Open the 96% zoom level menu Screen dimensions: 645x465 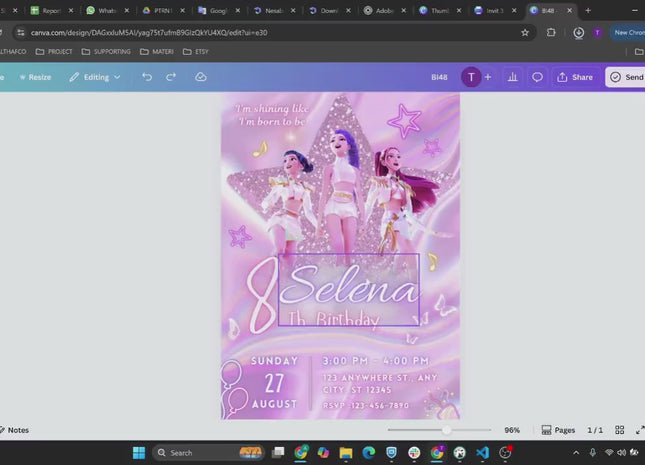tap(512, 430)
